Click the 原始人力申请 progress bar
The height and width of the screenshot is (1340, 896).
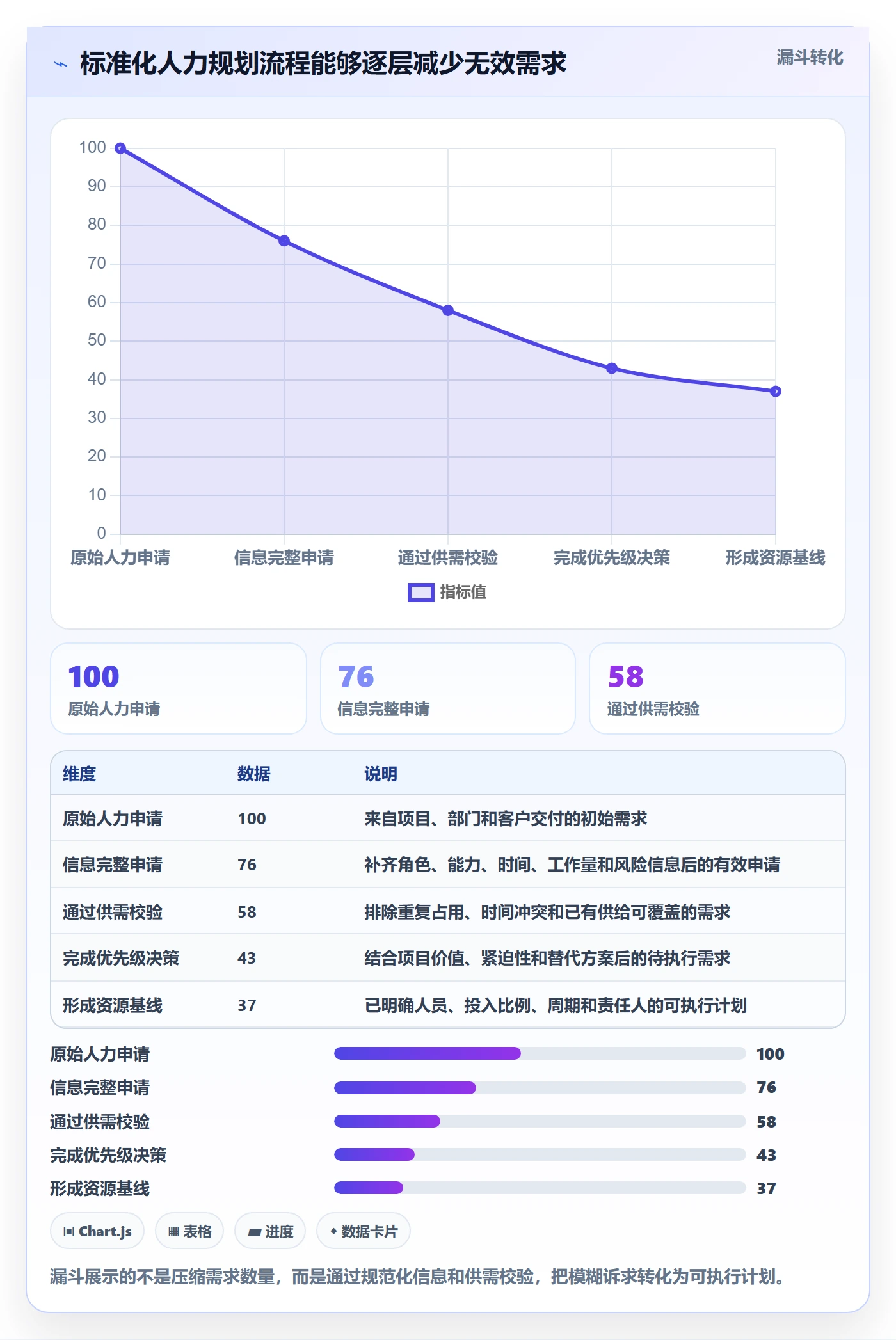(x=540, y=1053)
